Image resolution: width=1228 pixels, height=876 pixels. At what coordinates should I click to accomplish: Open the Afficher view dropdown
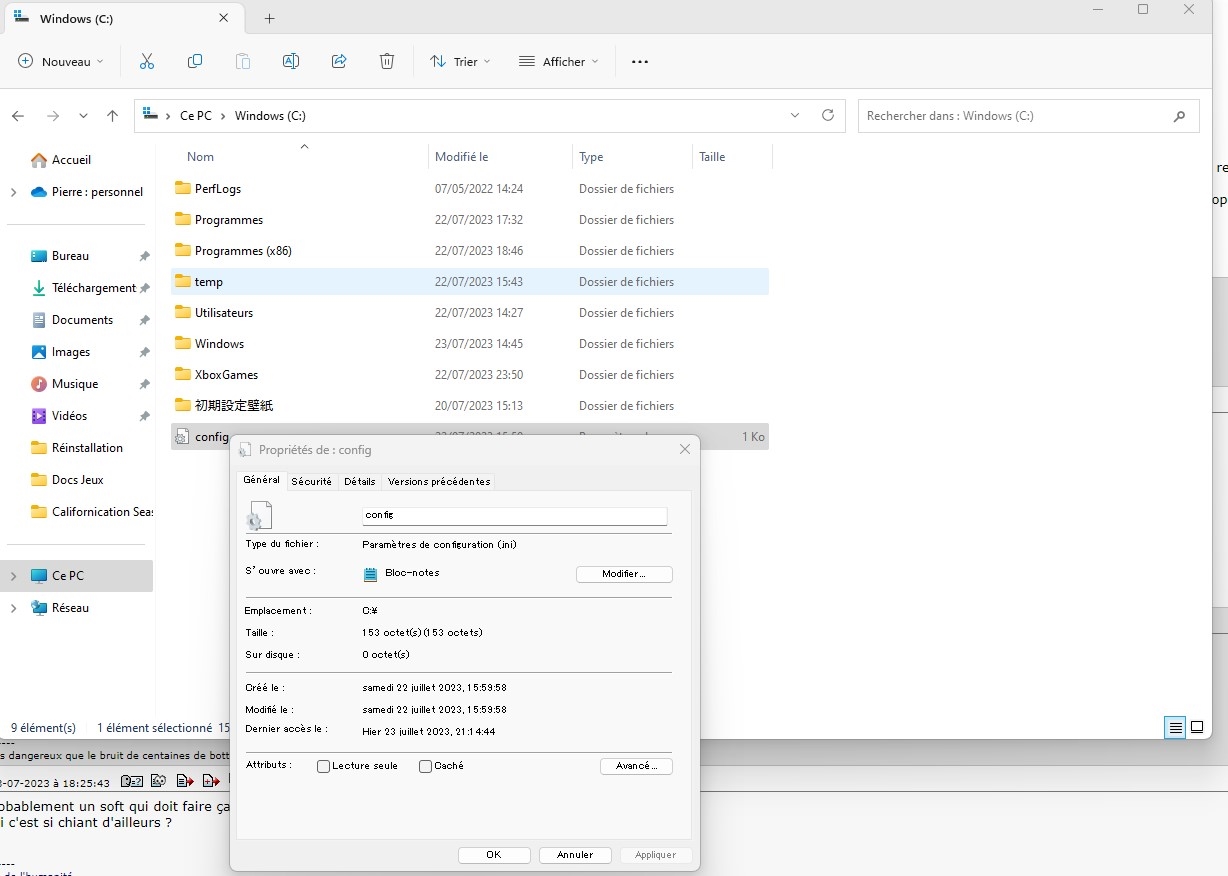(558, 62)
